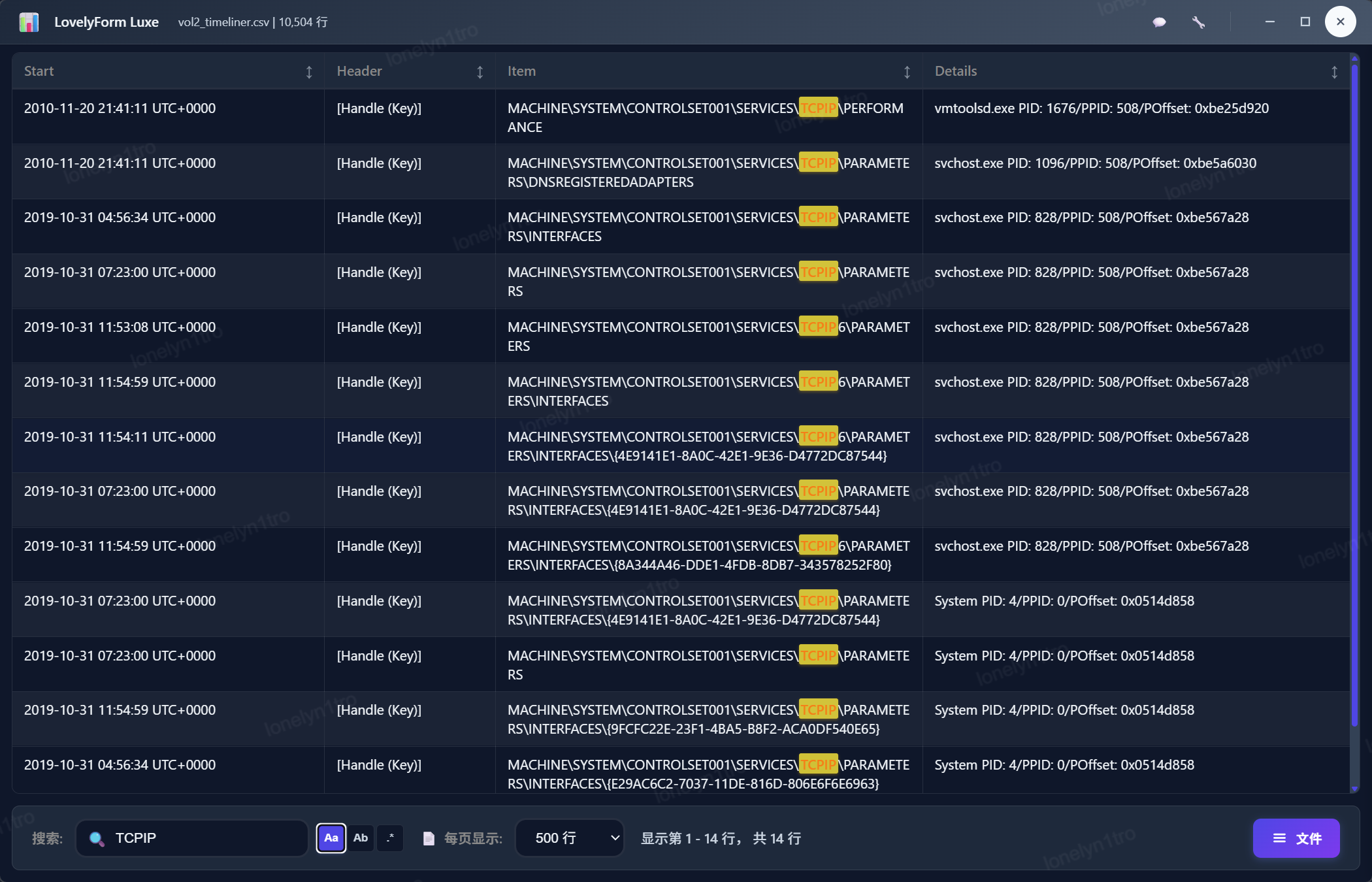Open the 文件 file menu button
Image resolution: width=1372 pixels, height=882 pixels.
point(1296,838)
